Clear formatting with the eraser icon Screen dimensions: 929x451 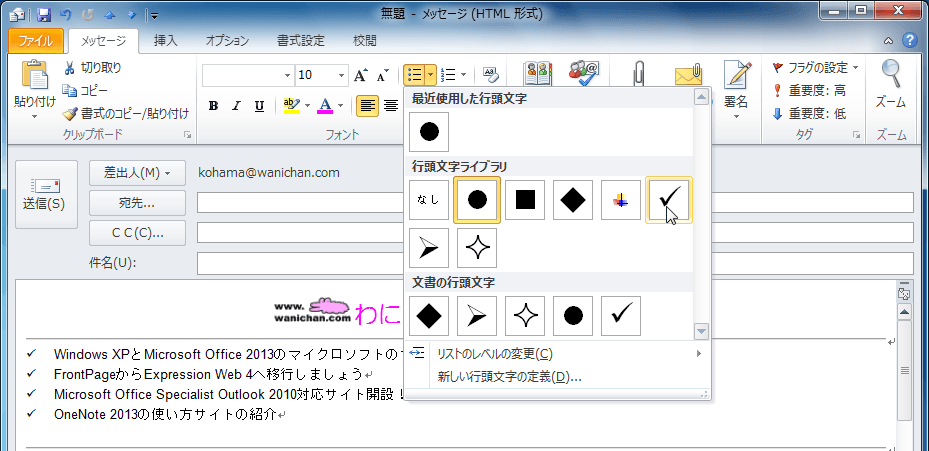pyautogui.click(x=491, y=75)
